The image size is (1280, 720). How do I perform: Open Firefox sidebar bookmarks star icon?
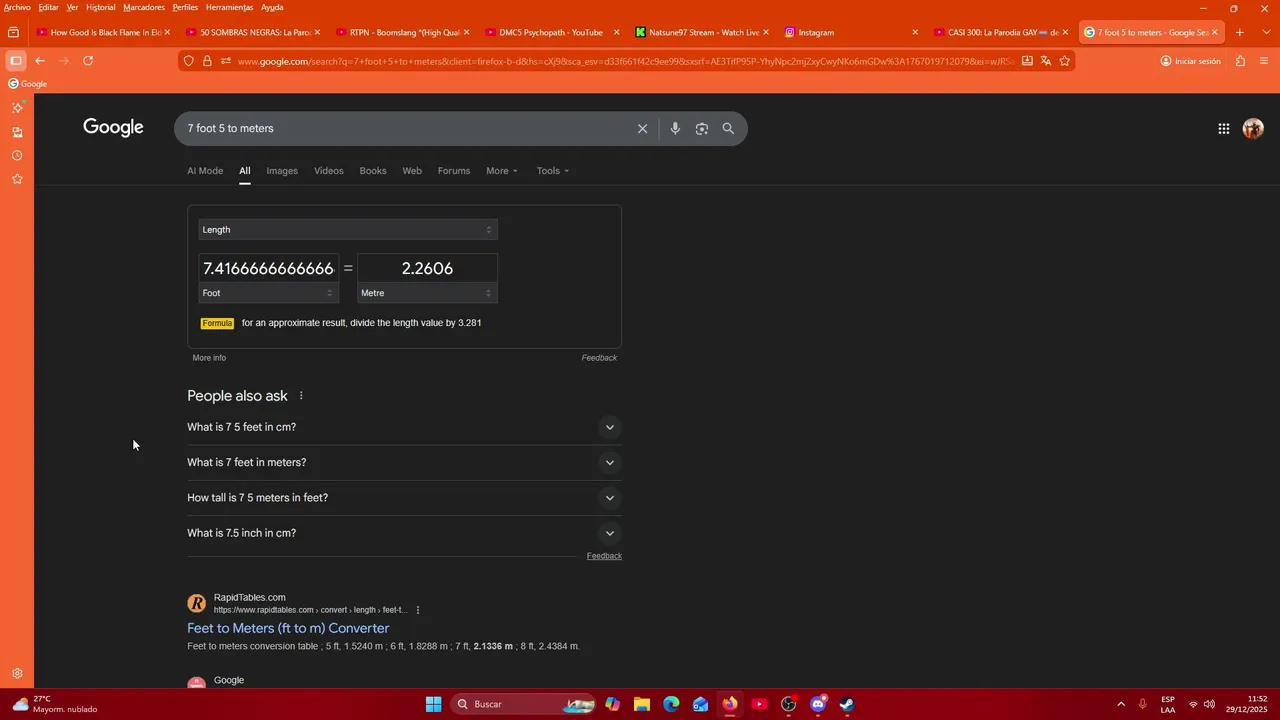click(x=17, y=179)
